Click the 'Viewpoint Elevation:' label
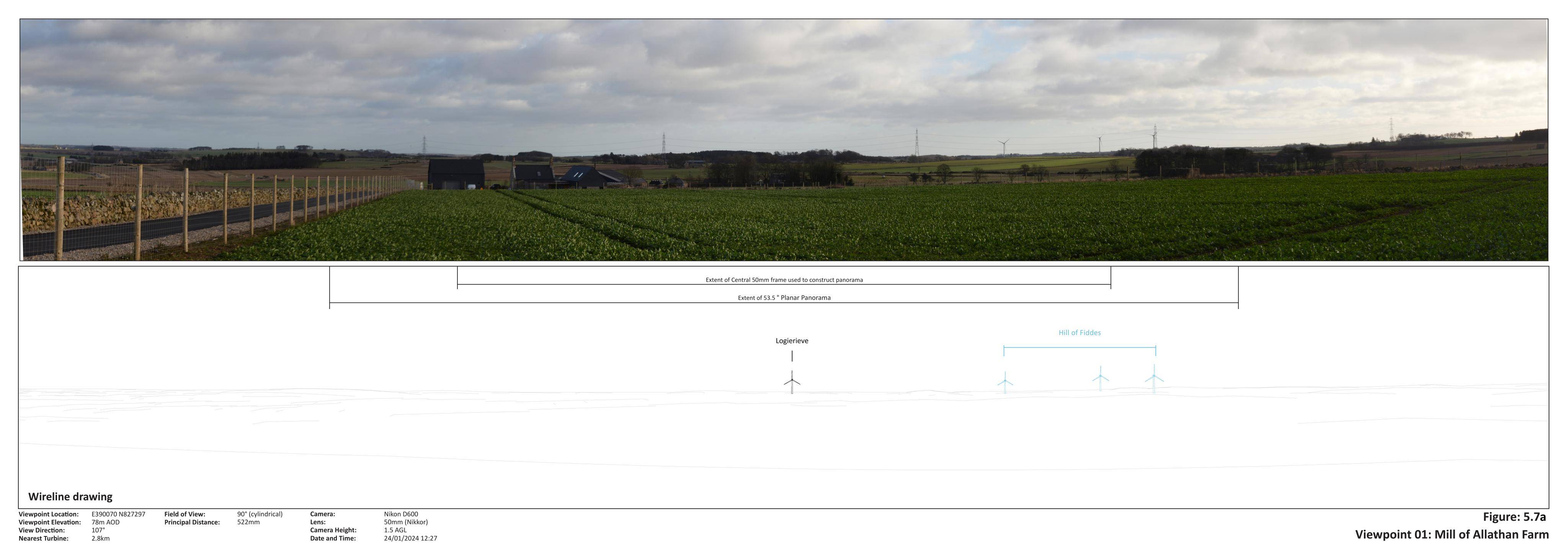Viewport: 1568px width, 554px height. tap(50, 522)
